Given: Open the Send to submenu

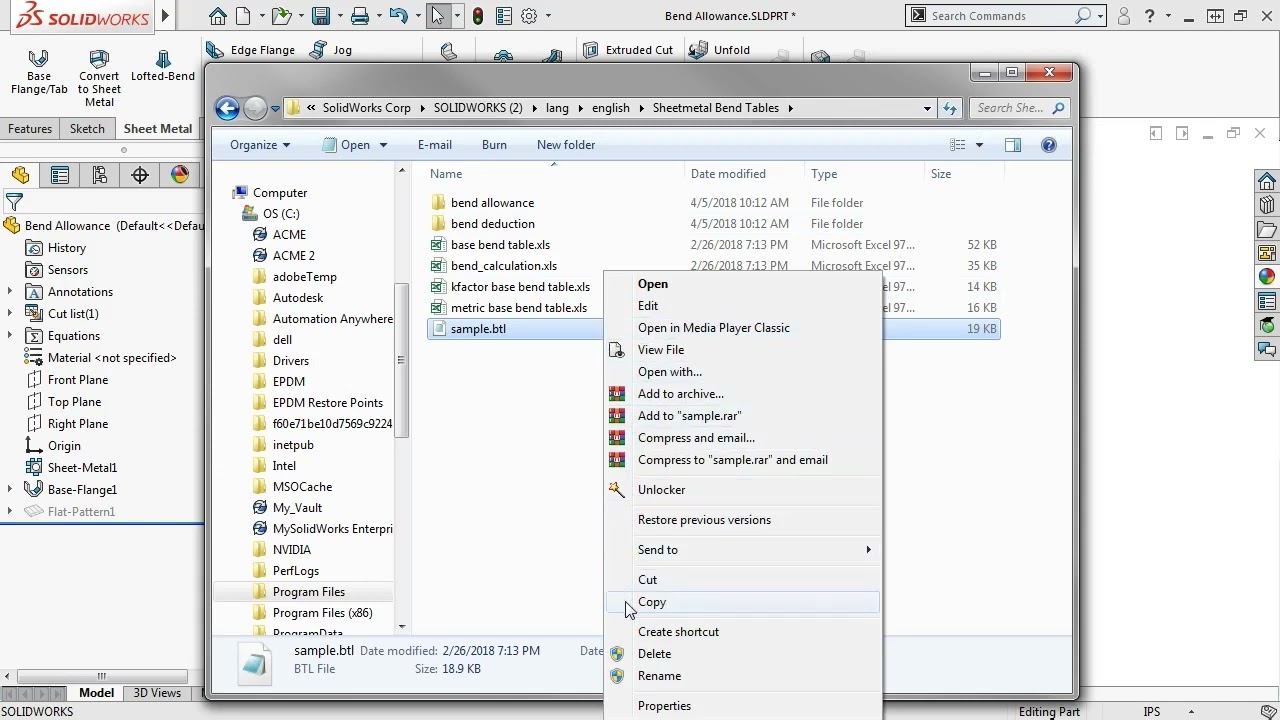Looking at the screenshot, I should tap(744, 550).
